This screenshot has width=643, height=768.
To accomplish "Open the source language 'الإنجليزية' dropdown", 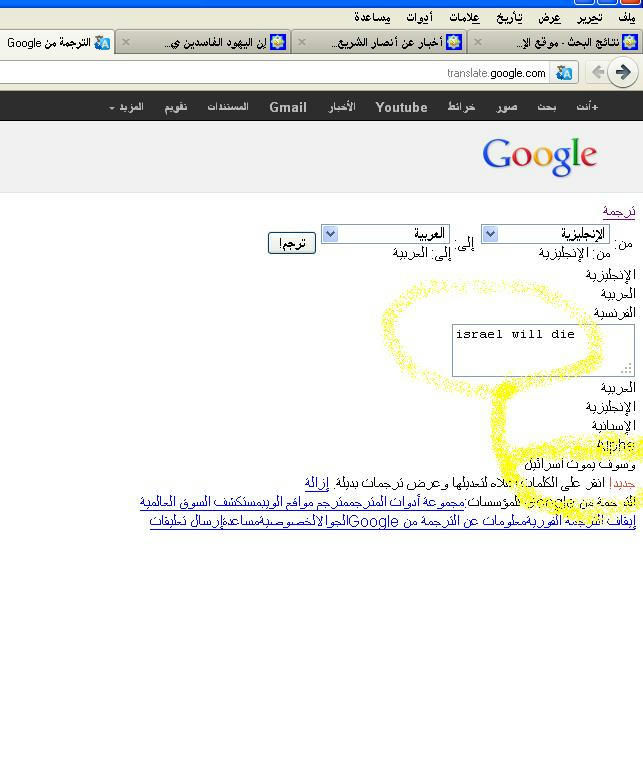I will pos(545,234).
